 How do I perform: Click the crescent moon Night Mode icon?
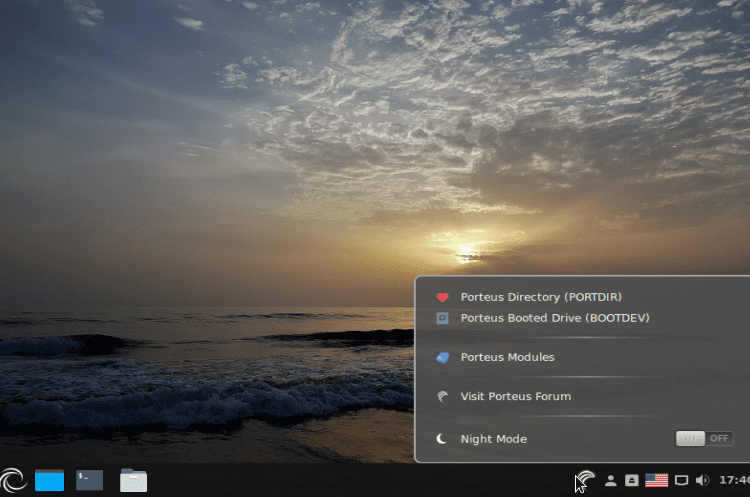pyautogui.click(x=441, y=439)
